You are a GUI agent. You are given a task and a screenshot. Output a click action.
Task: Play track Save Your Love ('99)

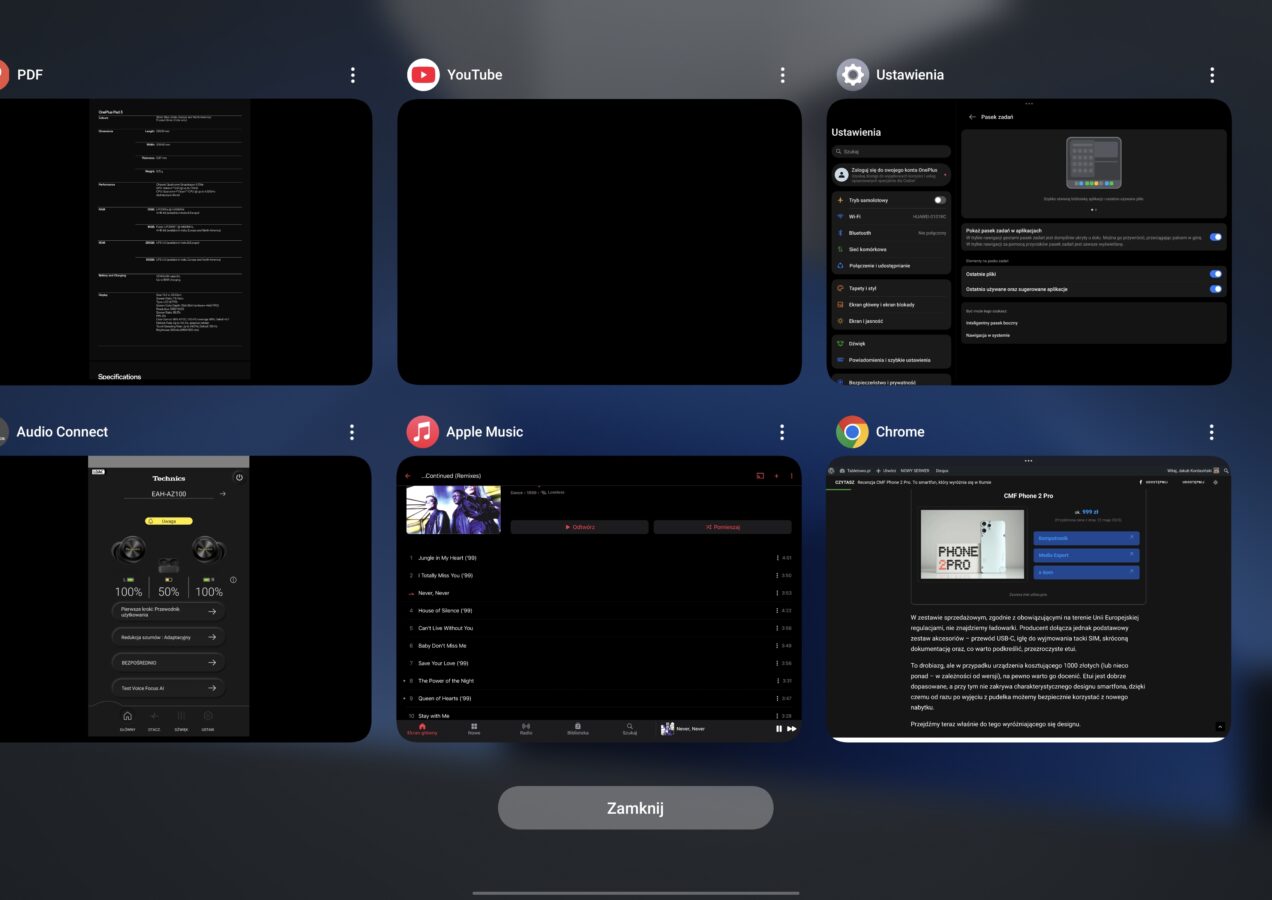click(x=599, y=663)
